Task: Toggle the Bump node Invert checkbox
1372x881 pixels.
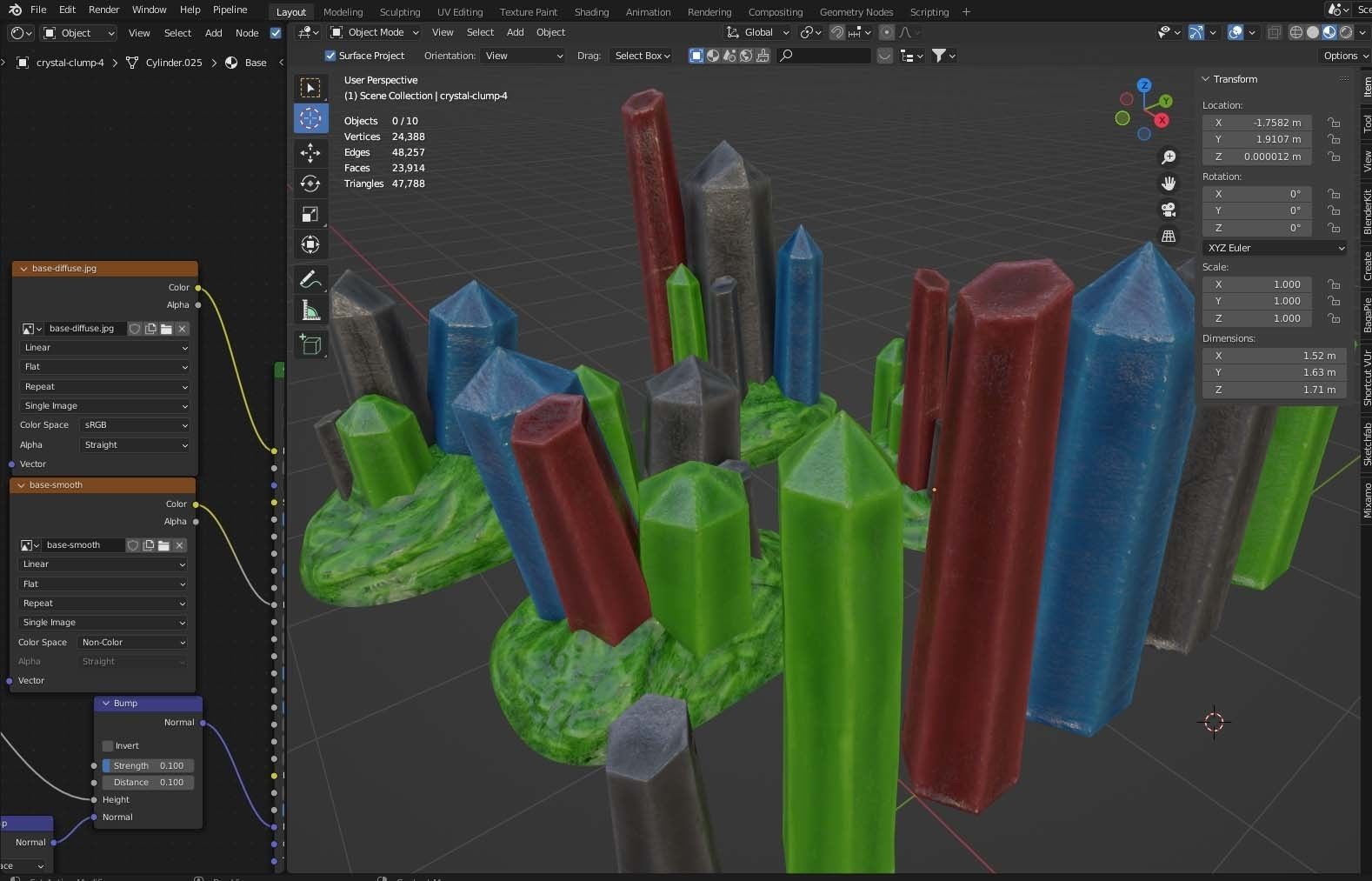Action: pos(108,746)
